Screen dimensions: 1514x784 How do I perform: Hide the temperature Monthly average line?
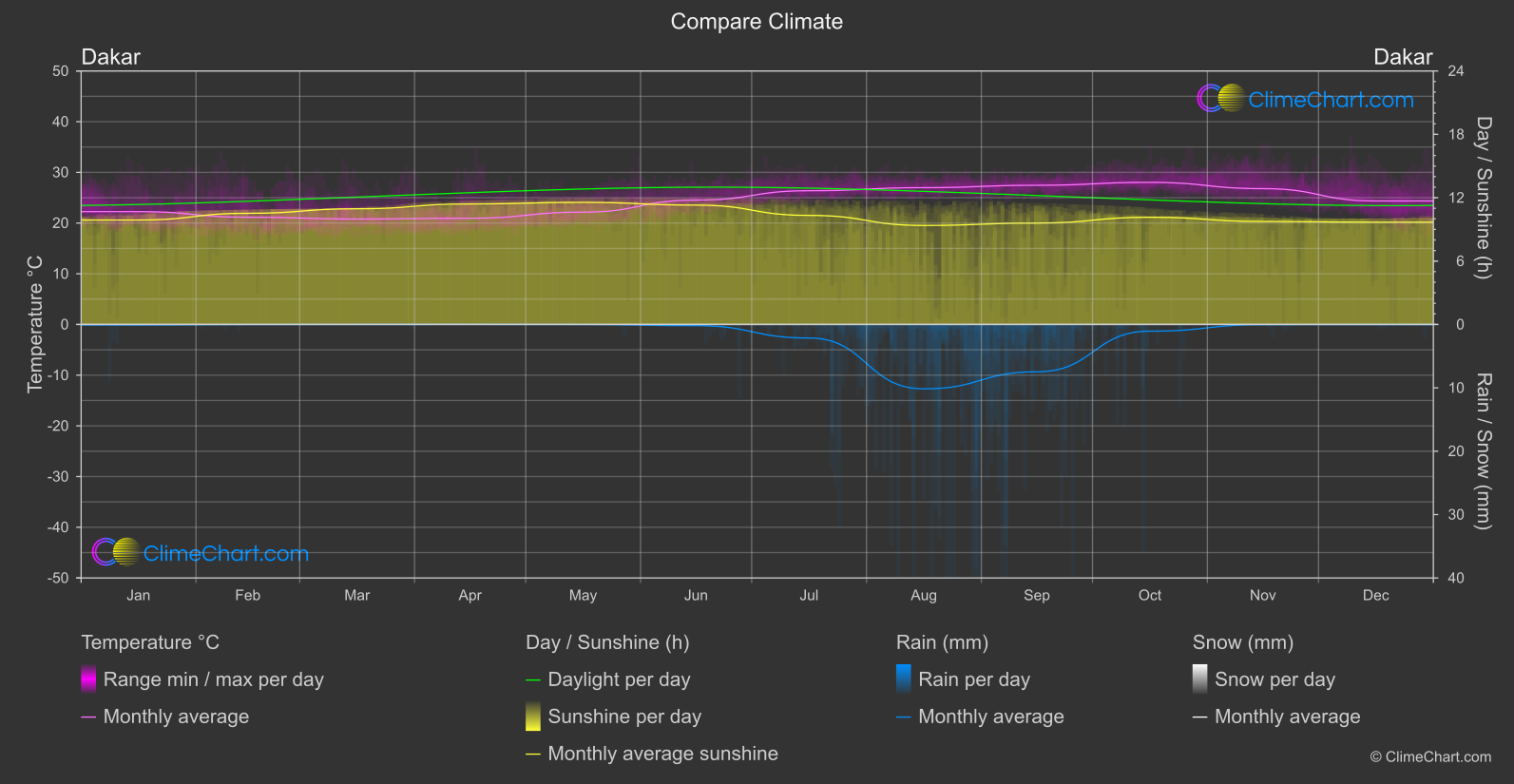pos(176,717)
